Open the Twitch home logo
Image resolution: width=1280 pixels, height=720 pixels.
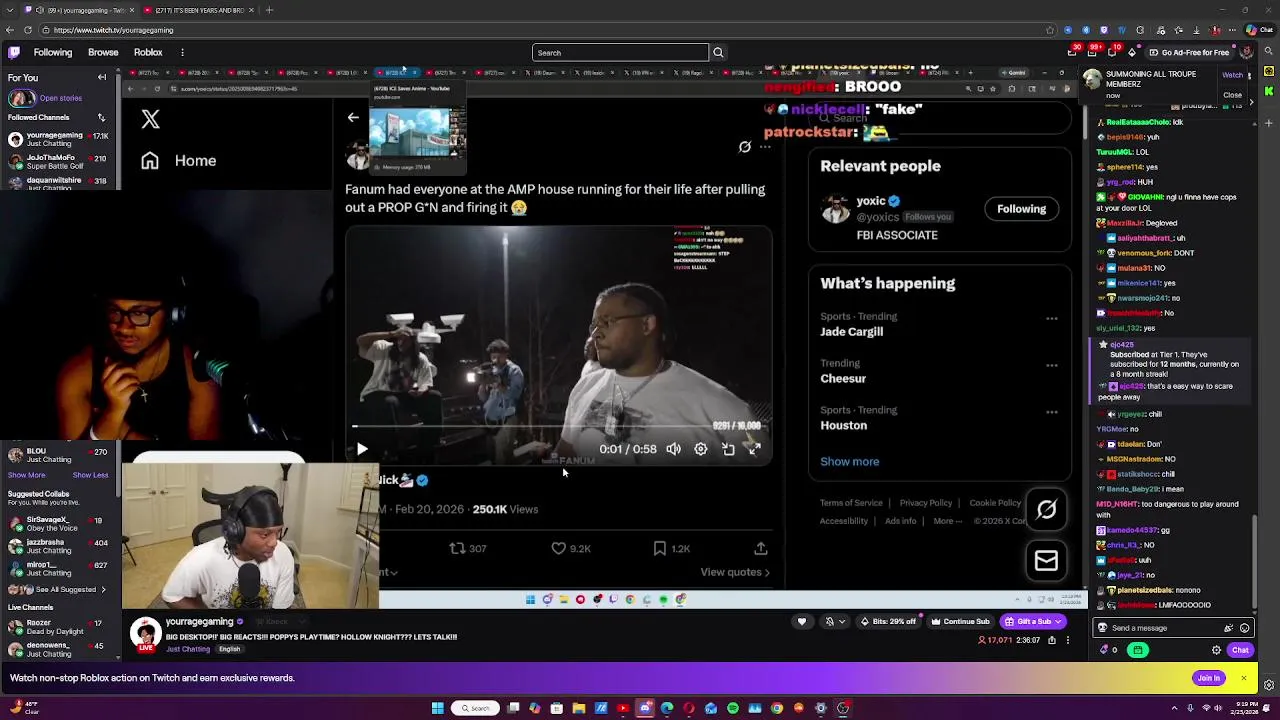click(x=14, y=52)
